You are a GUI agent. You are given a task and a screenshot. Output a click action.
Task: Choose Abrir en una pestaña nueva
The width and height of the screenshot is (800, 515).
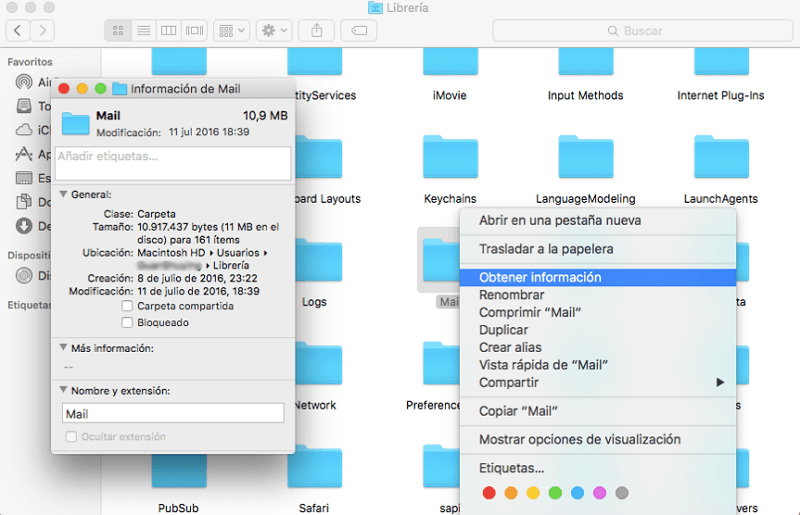tap(597, 220)
